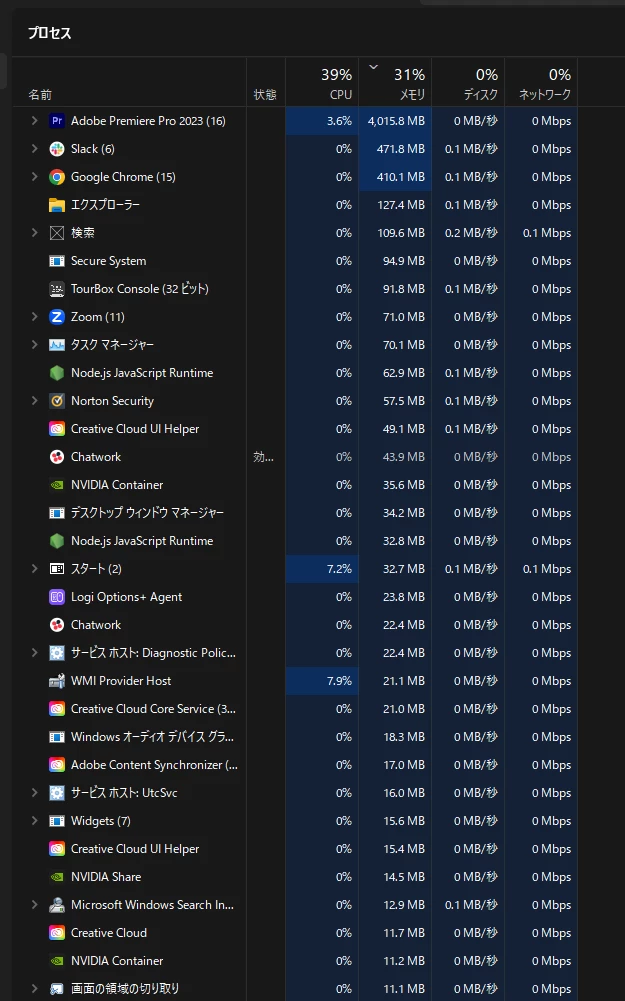Sort by ディスク column header
Image resolution: width=625 pixels, height=1001 pixels.
coord(468,82)
